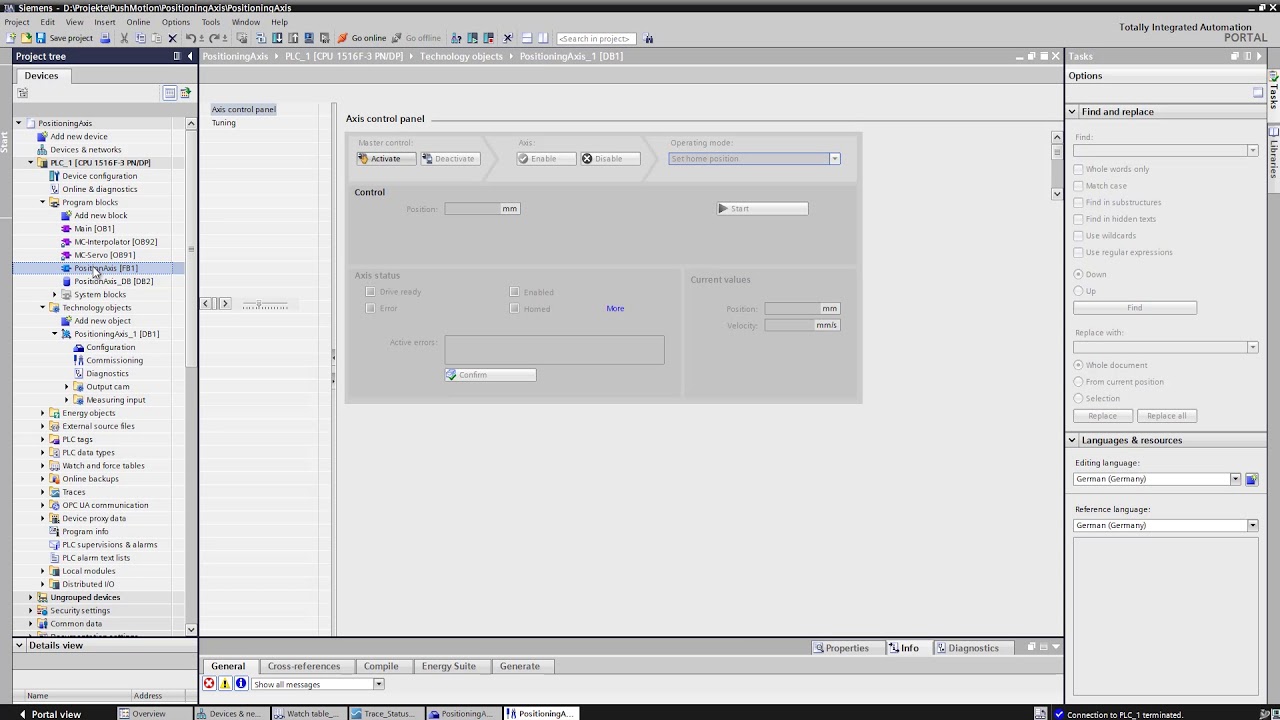Viewport: 1280px width, 720px height.
Task: Click the More link in Axis status
Action: coord(615,309)
